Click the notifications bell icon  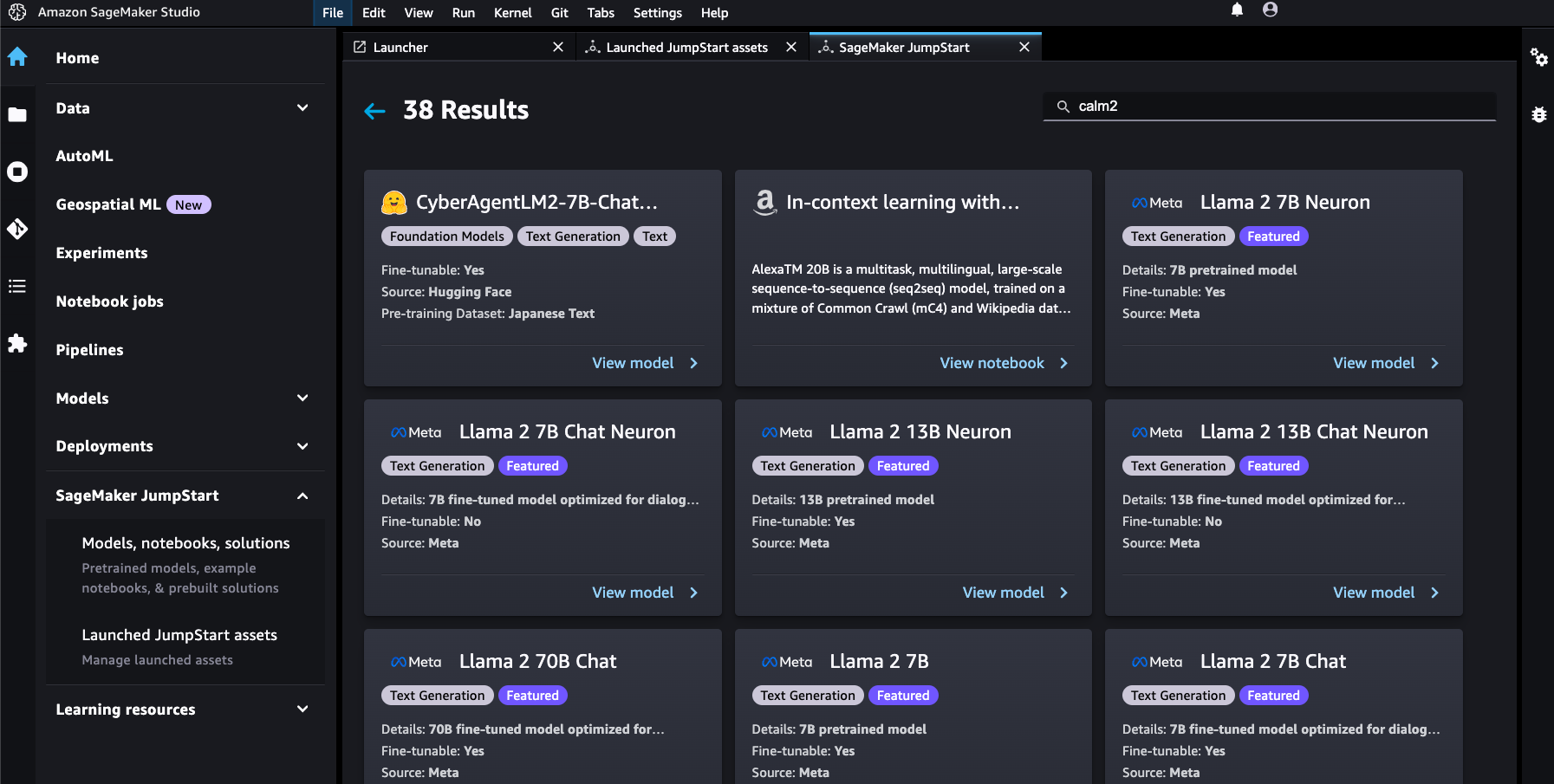(1237, 10)
